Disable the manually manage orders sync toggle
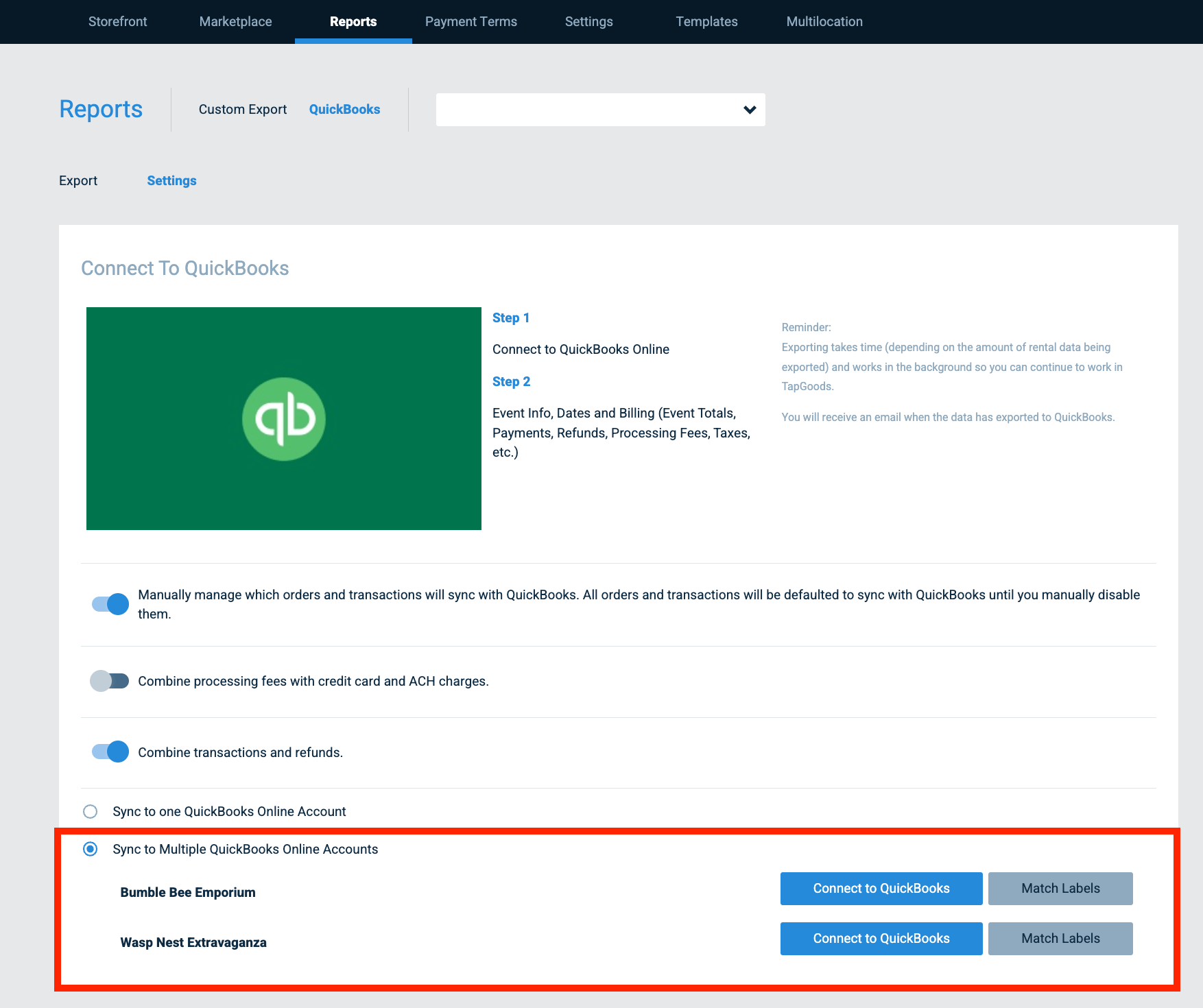 coord(109,603)
